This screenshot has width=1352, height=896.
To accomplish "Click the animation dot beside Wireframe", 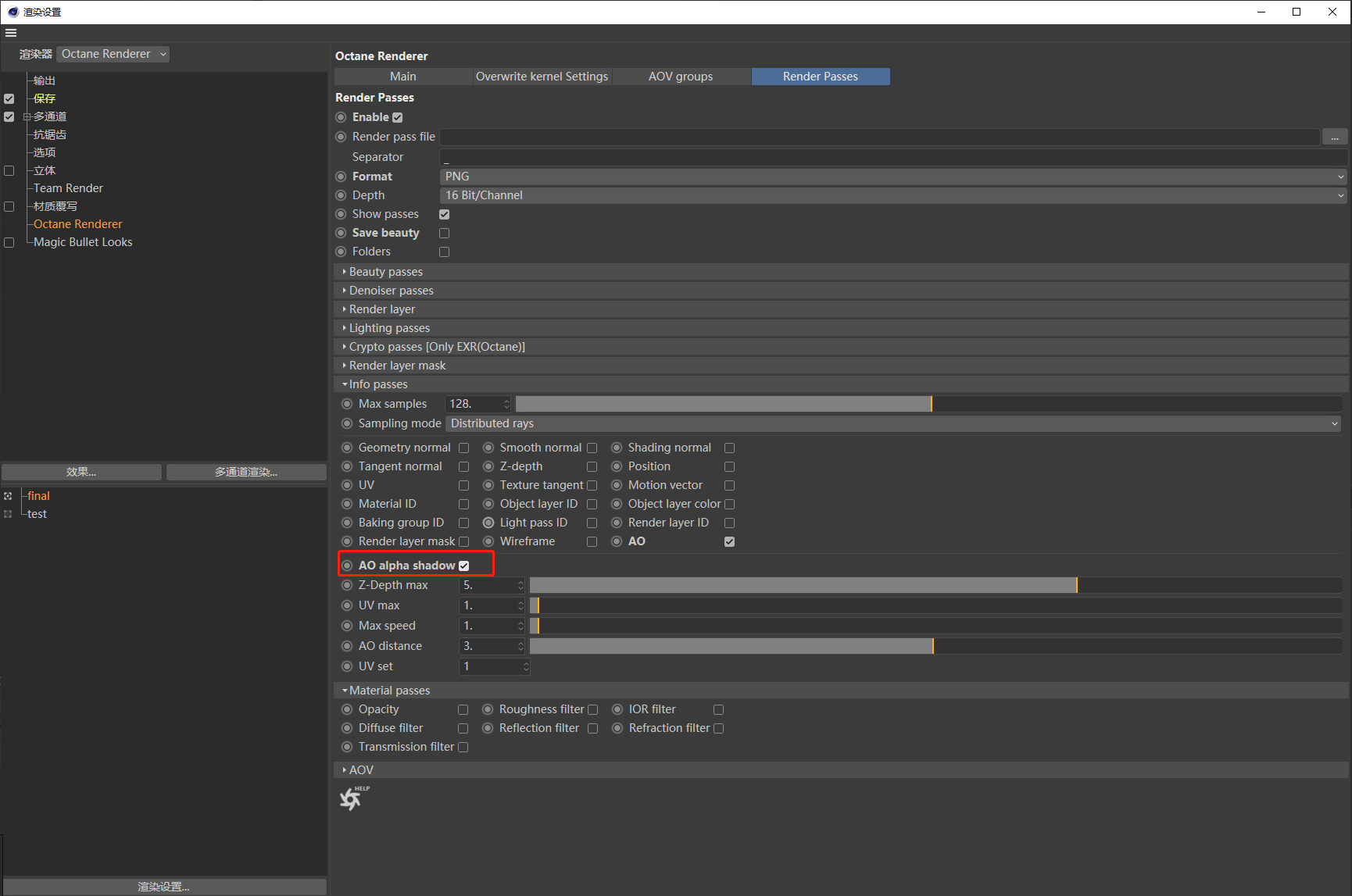I will (x=488, y=541).
